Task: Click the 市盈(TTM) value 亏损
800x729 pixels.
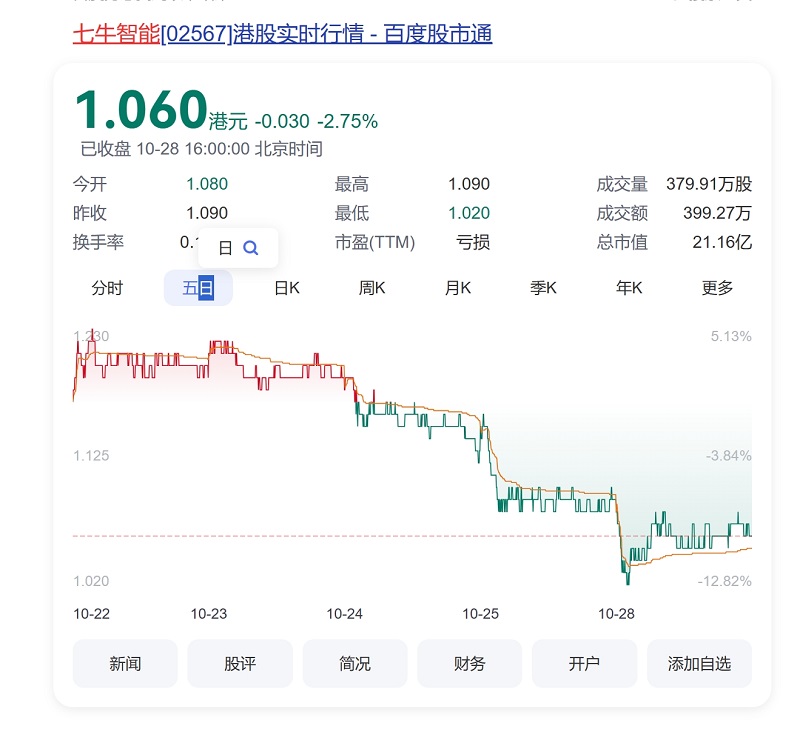Action: pyautogui.click(x=473, y=242)
